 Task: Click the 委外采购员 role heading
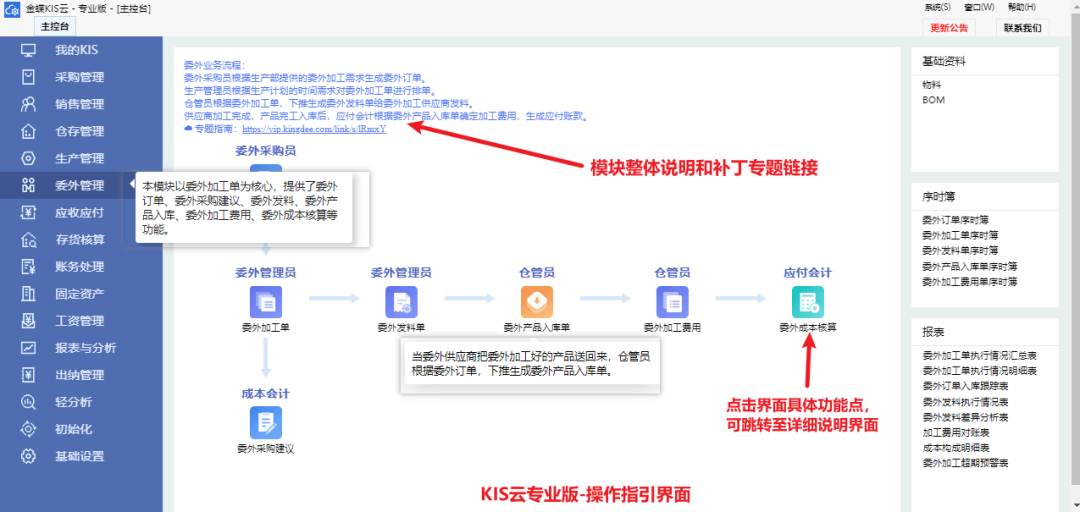point(266,151)
